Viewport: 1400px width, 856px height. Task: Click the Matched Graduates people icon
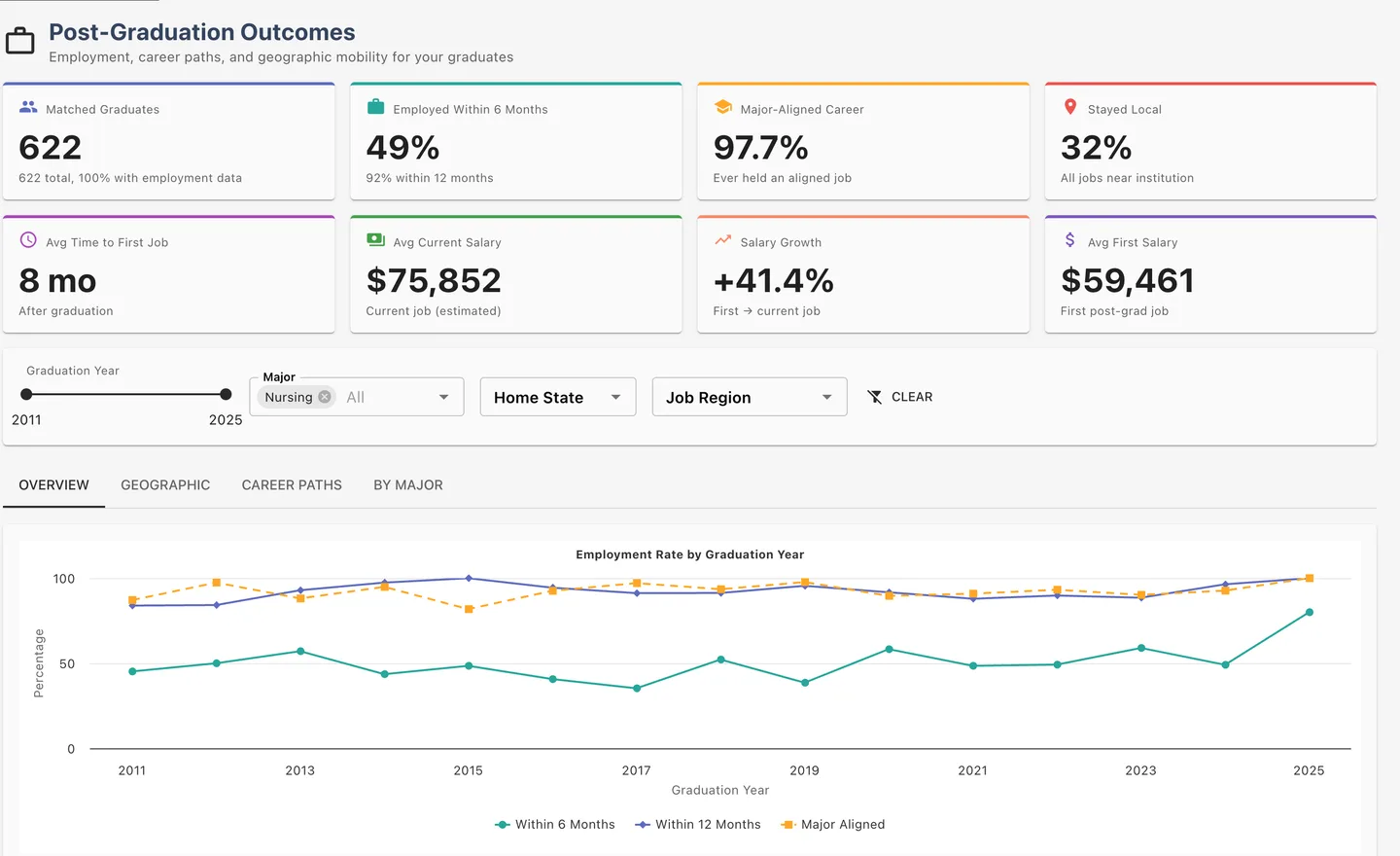[28, 107]
